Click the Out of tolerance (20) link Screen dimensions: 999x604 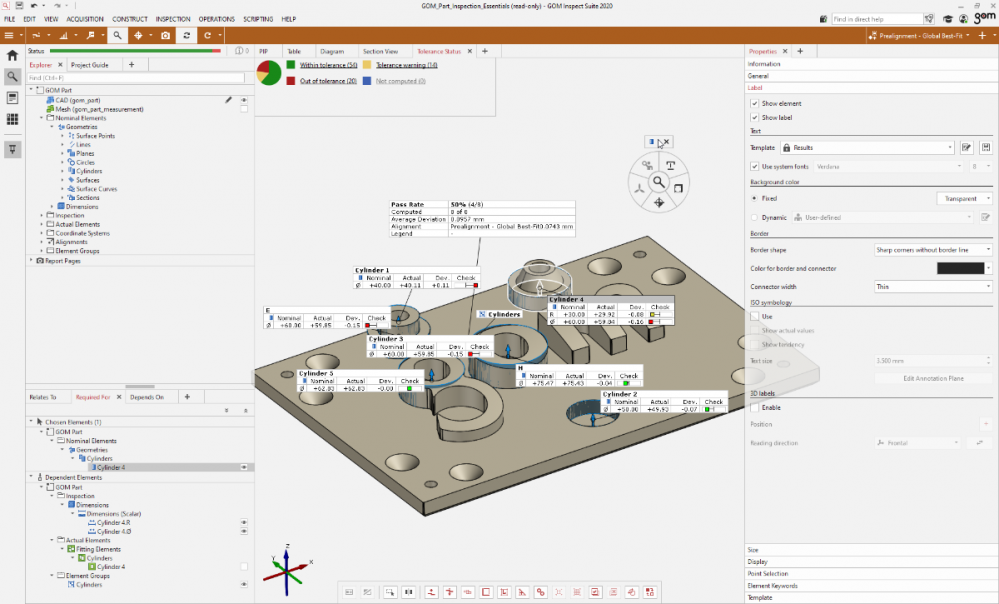coord(328,81)
